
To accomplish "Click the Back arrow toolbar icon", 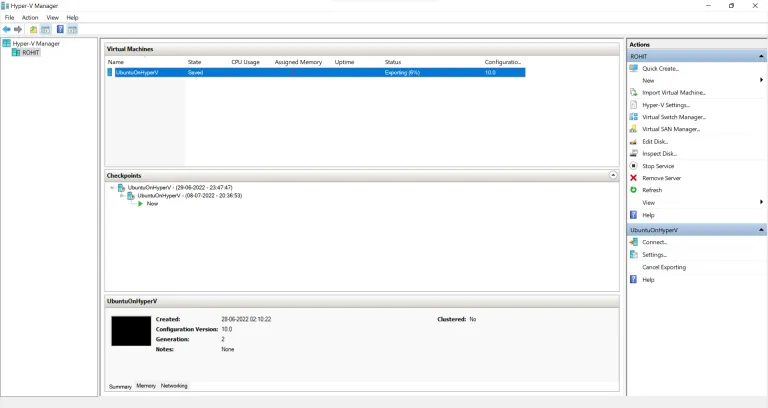I will point(7,29).
